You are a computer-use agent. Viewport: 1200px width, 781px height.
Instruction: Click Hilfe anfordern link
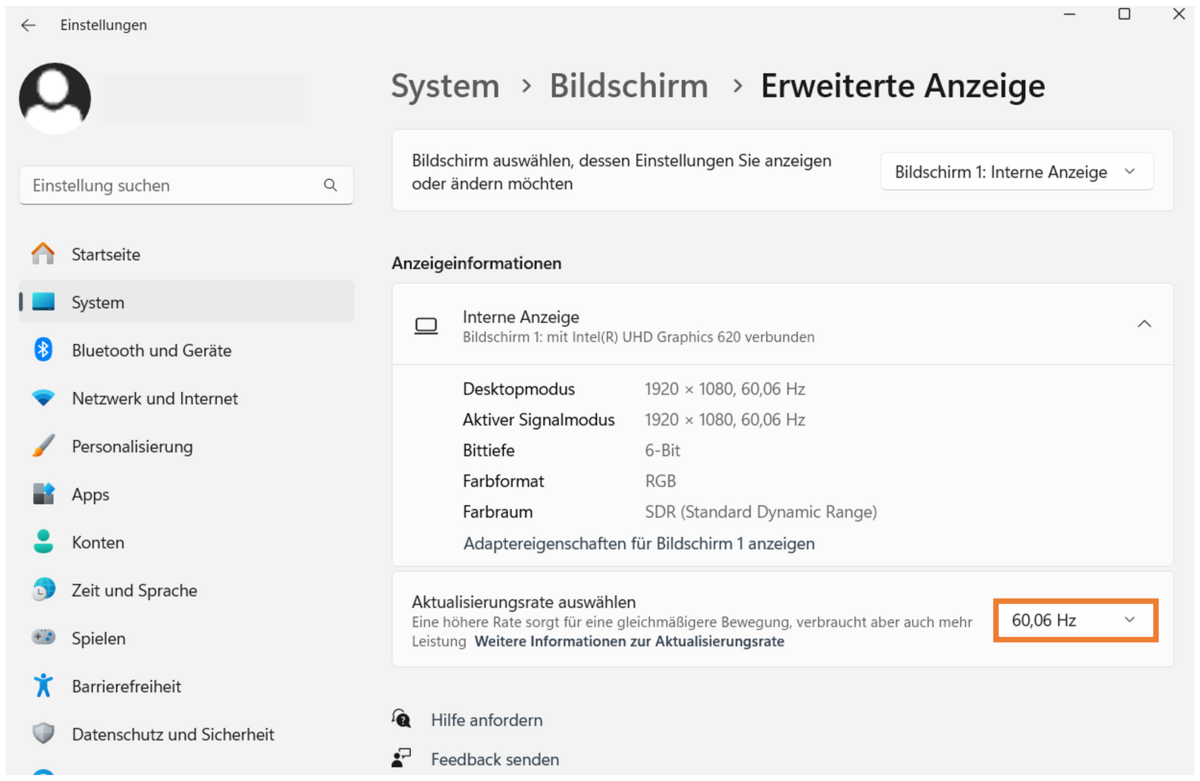(487, 720)
